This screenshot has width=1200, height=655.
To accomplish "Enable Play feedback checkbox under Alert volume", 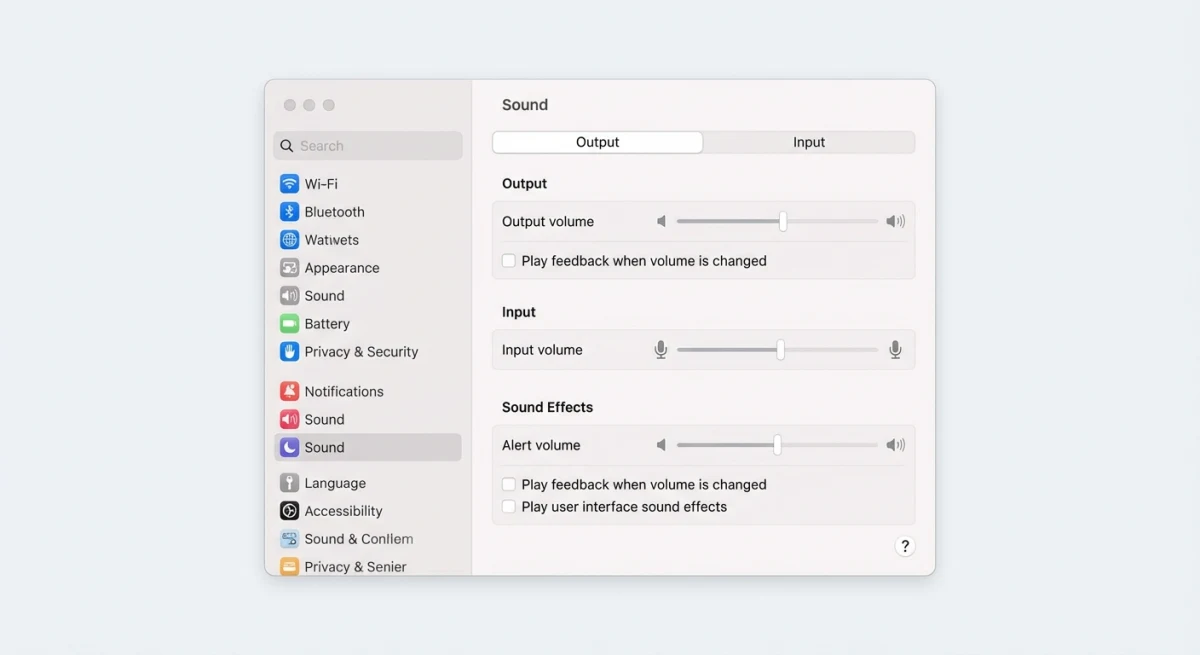I will click(x=509, y=485).
